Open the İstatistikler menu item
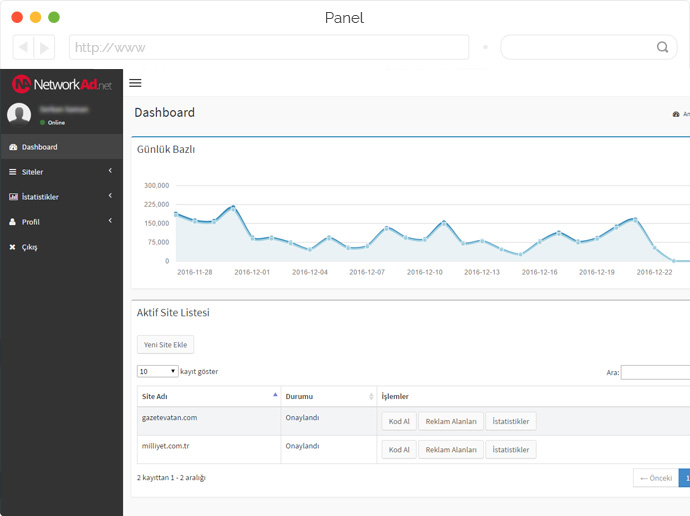 pos(62,197)
